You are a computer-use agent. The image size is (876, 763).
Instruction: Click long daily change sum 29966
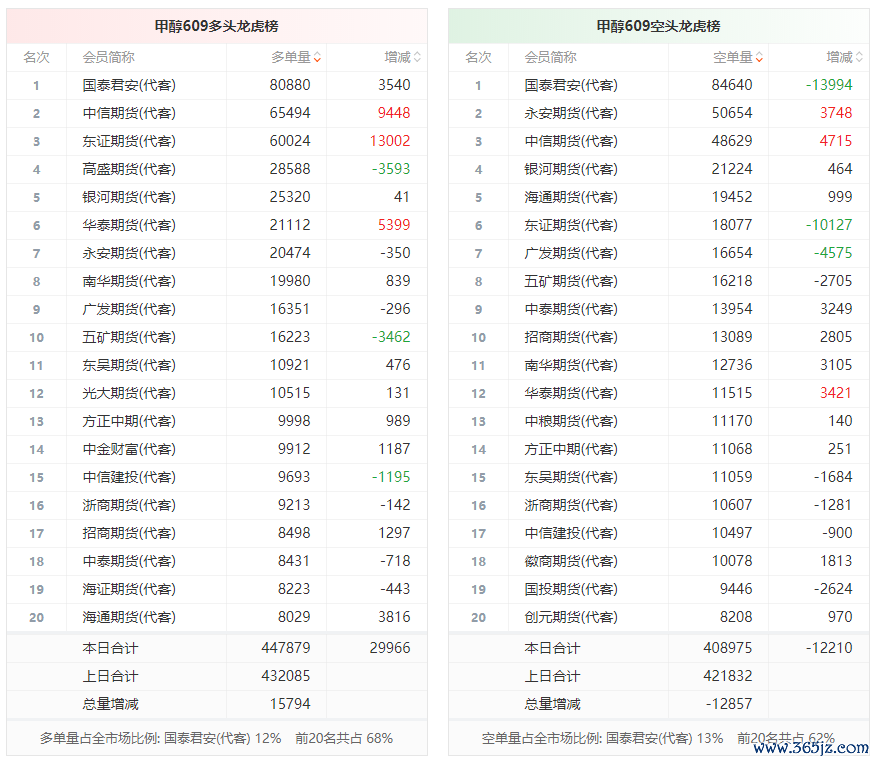coord(390,648)
